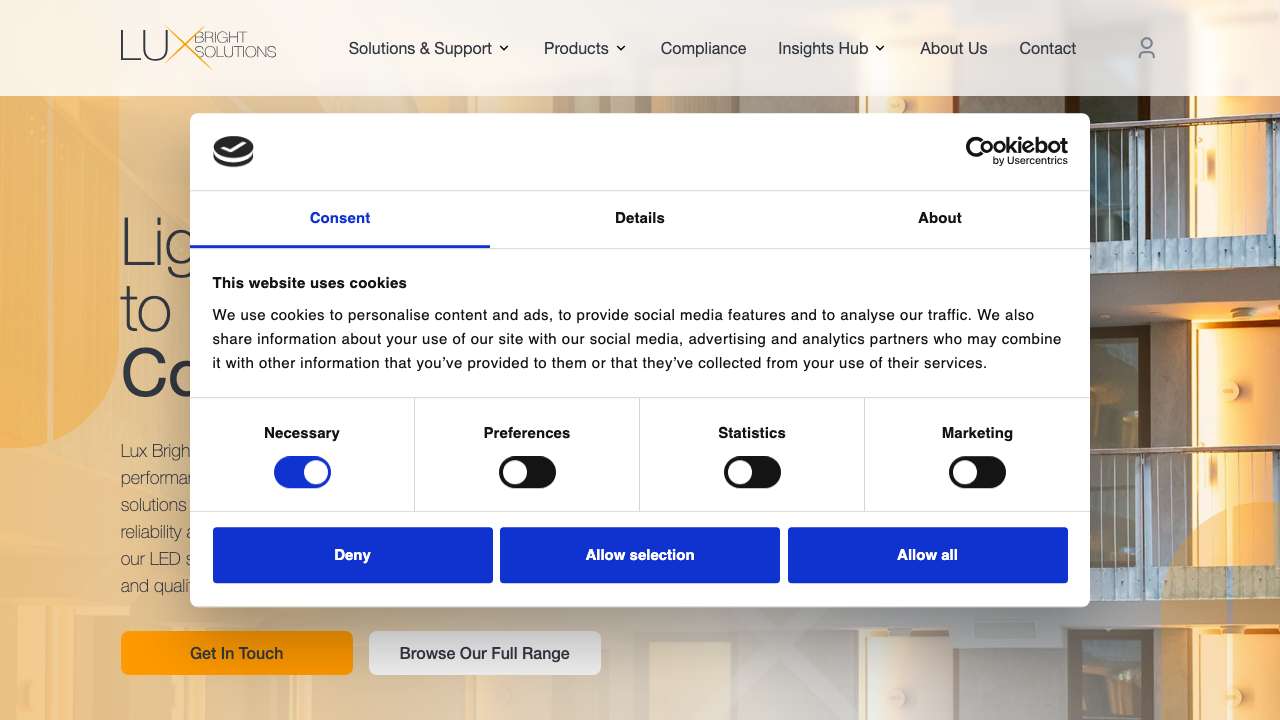Click the Get In Touch button
1280x720 pixels.
click(x=236, y=653)
